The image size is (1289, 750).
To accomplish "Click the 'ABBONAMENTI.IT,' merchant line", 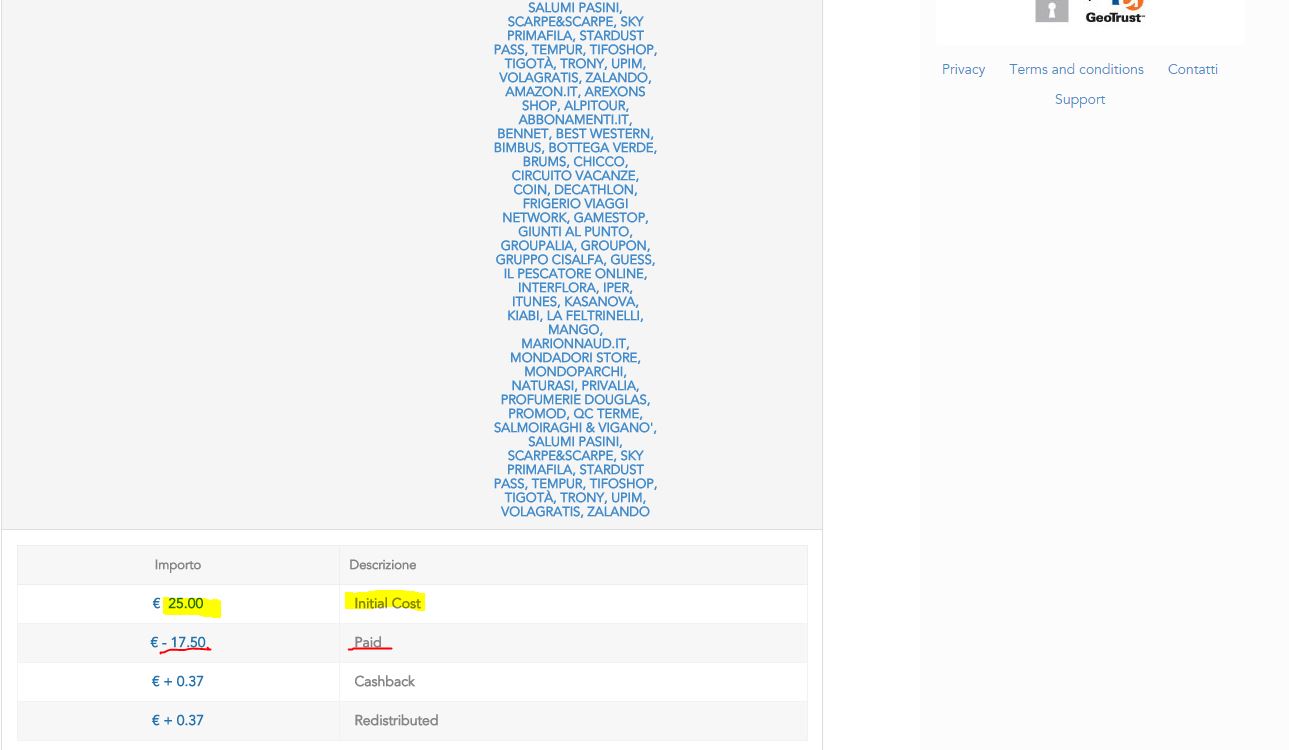I will [x=575, y=120].
